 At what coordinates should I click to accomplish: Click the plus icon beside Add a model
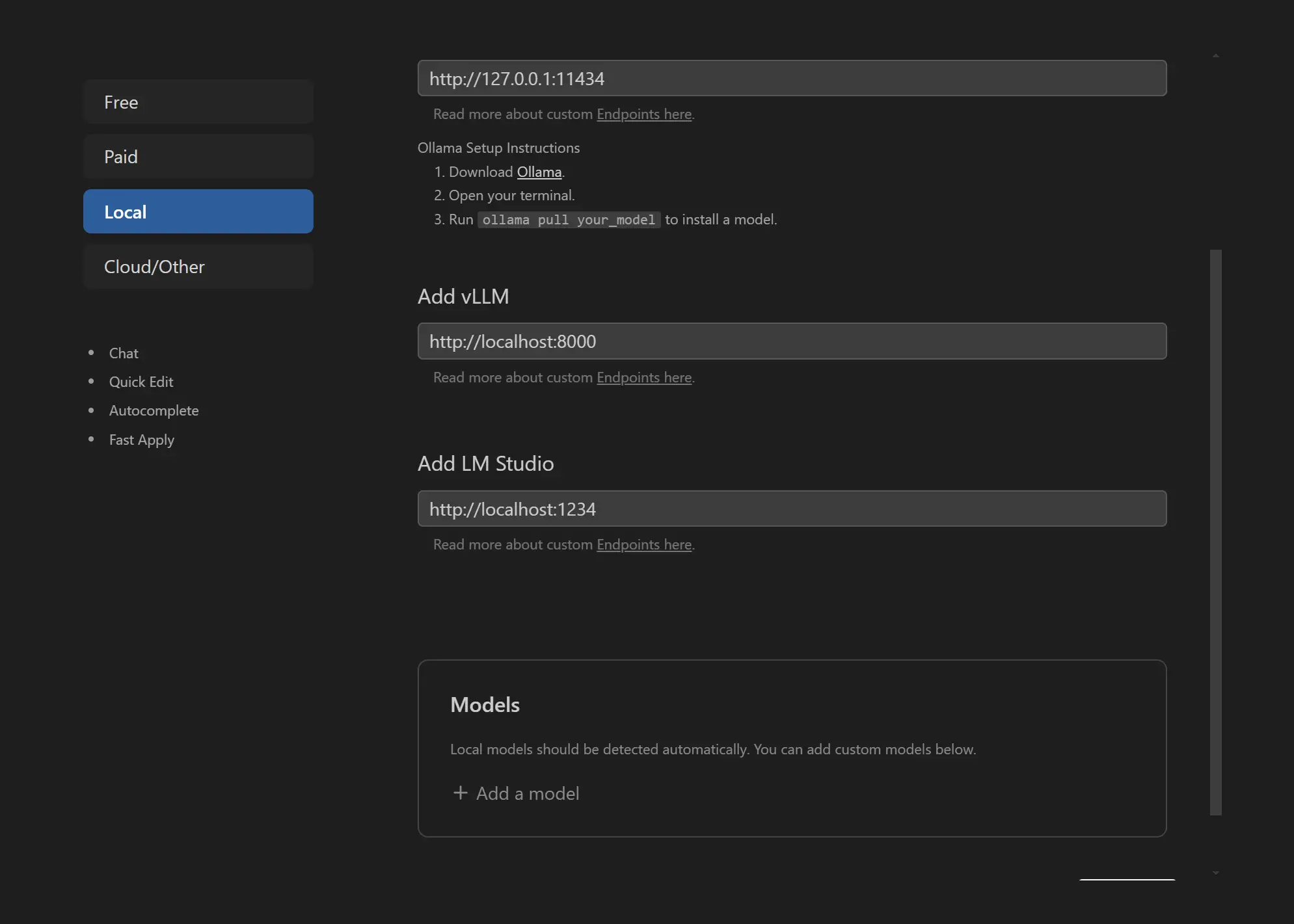click(461, 793)
